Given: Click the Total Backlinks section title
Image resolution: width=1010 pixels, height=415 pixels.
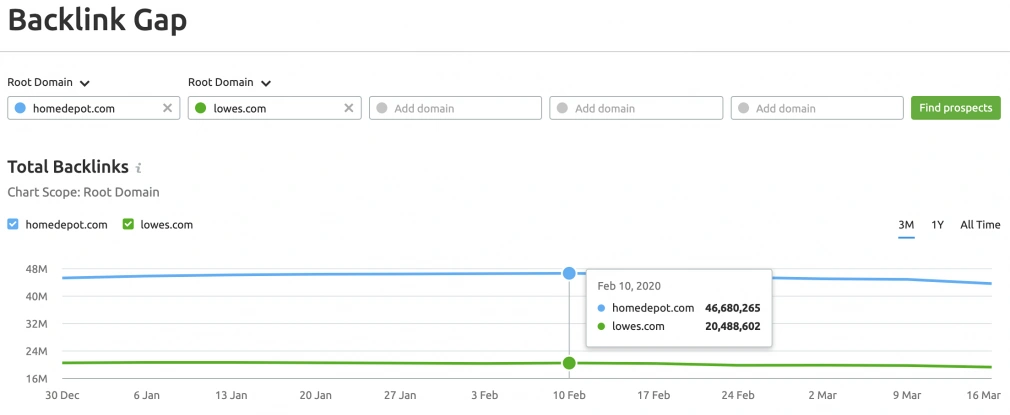Looking at the screenshot, I should coord(68,167).
